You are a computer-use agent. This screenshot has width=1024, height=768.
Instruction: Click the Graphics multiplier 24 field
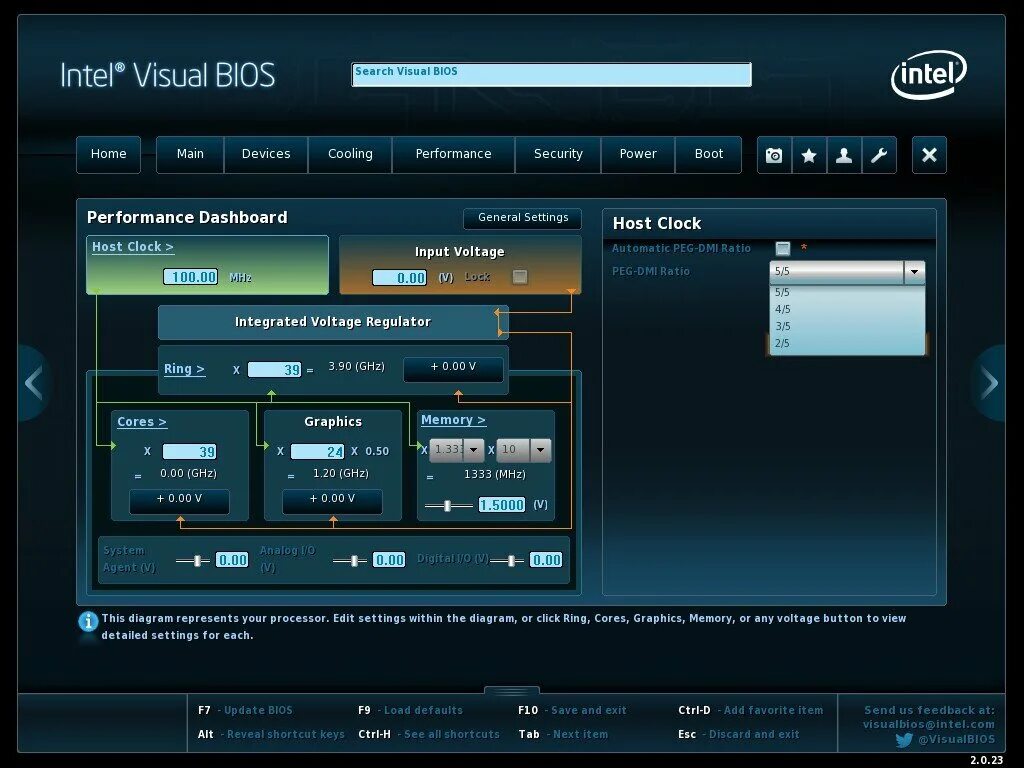click(x=317, y=452)
